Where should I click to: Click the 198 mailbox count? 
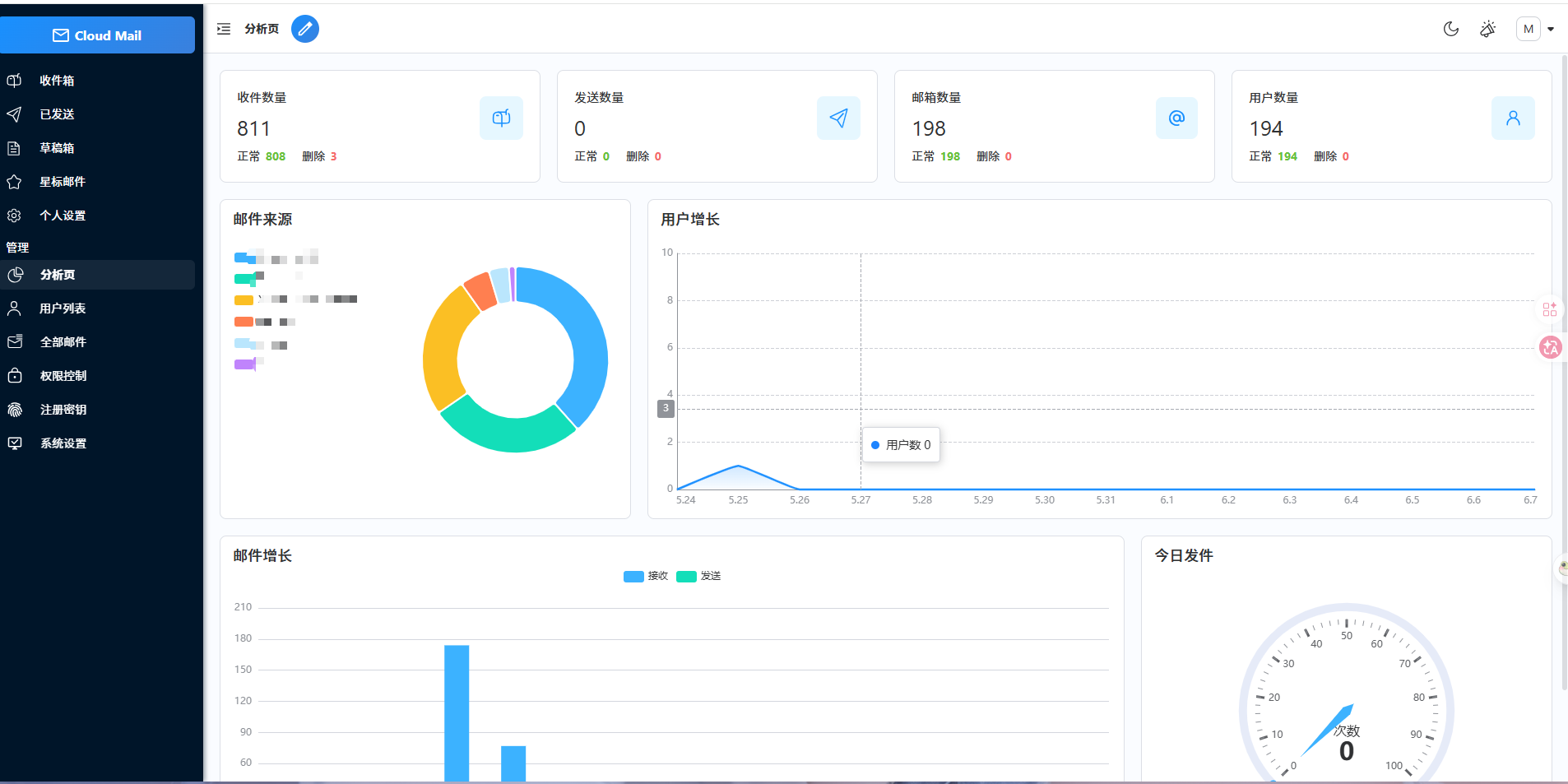coord(929,129)
